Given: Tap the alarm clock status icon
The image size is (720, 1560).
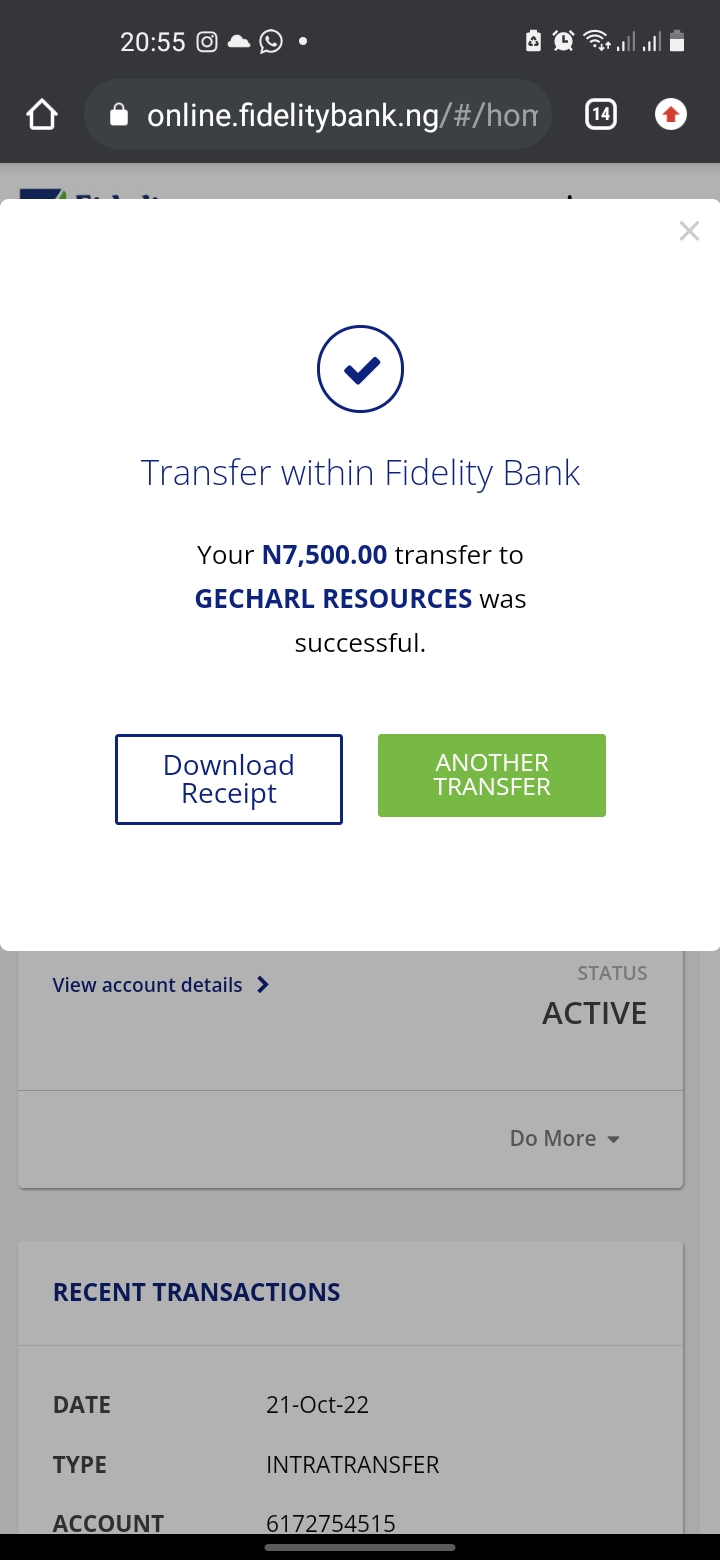Looking at the screenshot, I should [564, 42].
